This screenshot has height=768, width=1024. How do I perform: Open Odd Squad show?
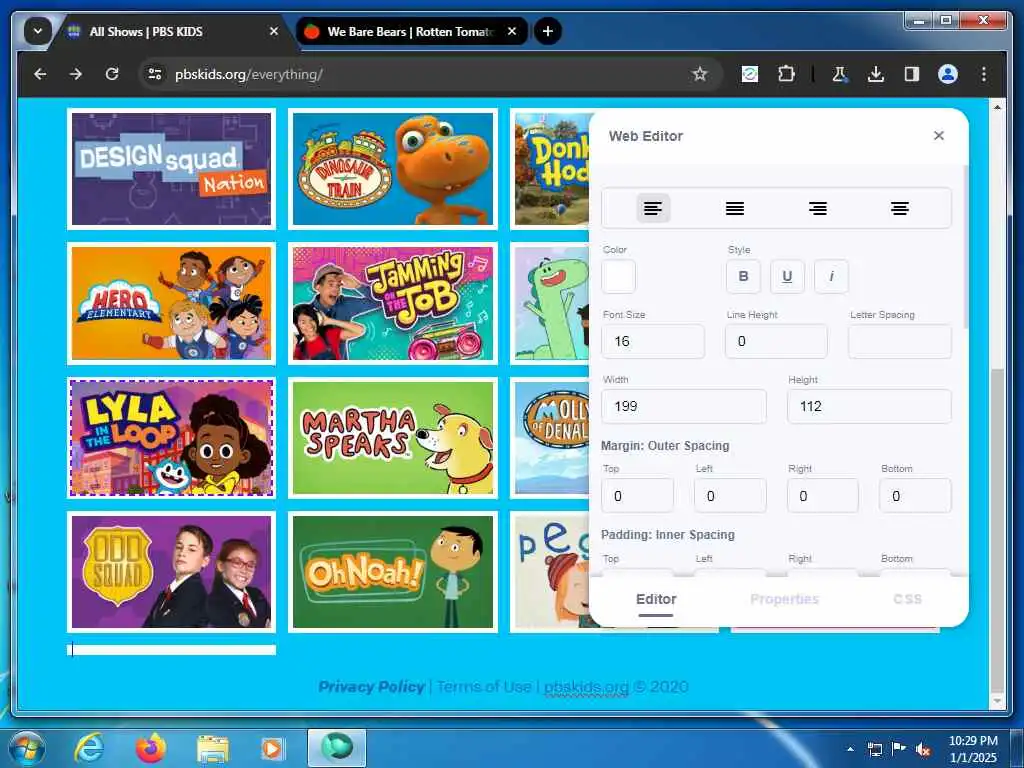(x=171, y=571)
